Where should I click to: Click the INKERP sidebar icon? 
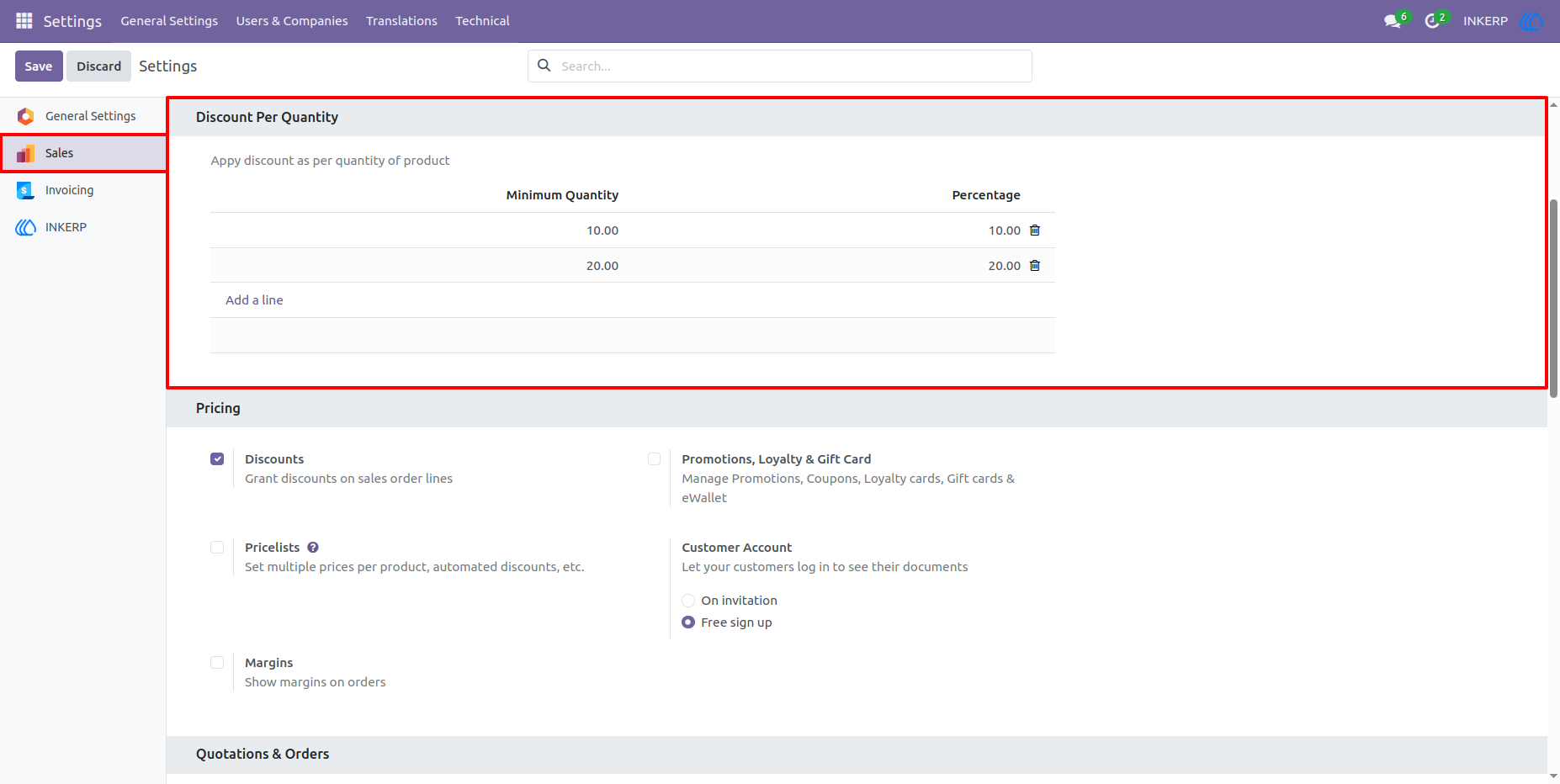pyautogui.click(x=26, y=227)
